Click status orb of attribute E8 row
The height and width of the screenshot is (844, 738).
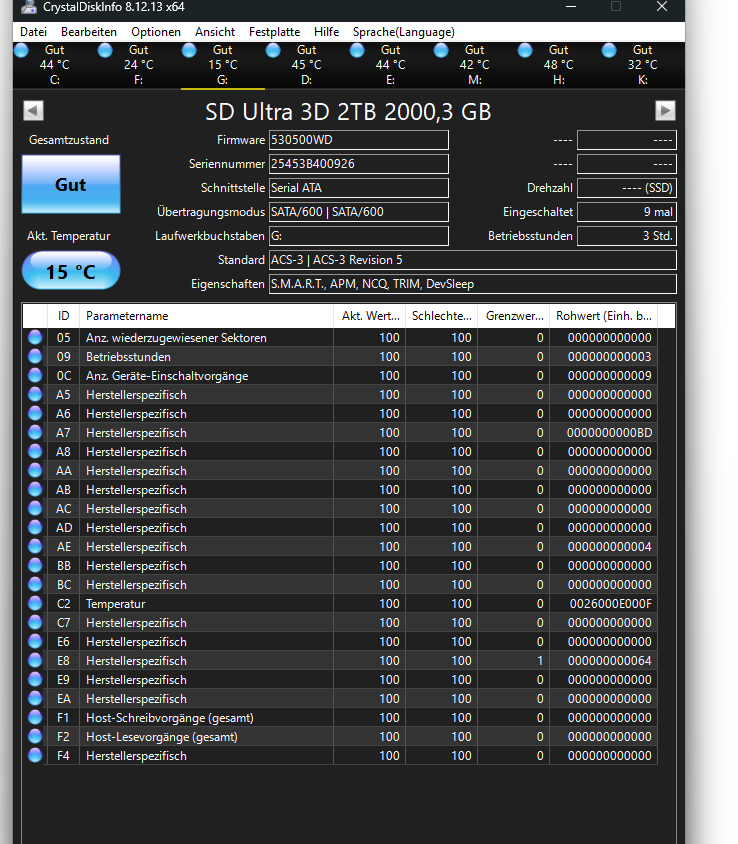(35, 660)
